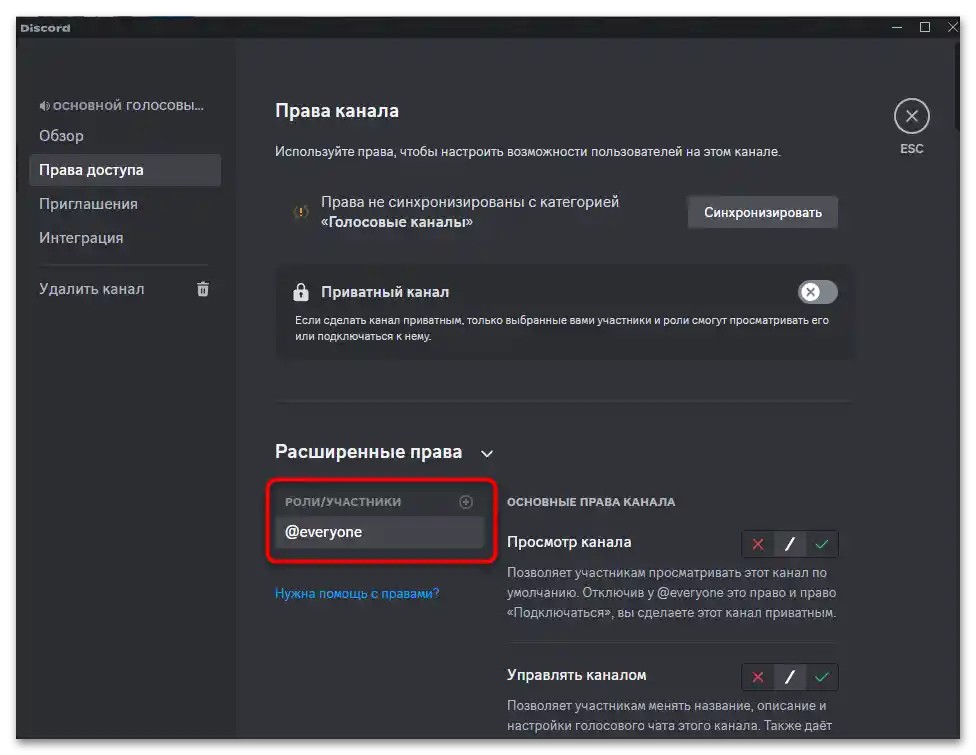Viewport: 976px width, 755px height.
Task: Allow Просмотр канала with the green checkmark
Action: coord(821,543)
